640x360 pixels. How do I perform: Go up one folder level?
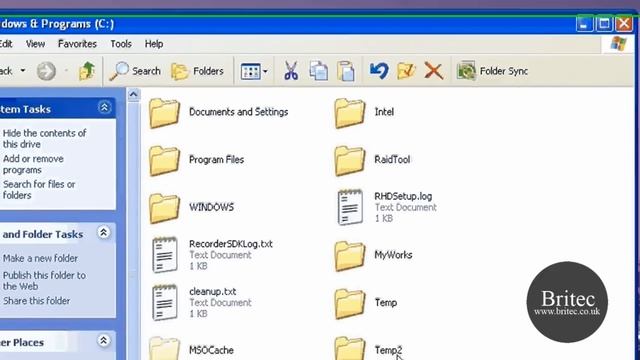[87, 71]
